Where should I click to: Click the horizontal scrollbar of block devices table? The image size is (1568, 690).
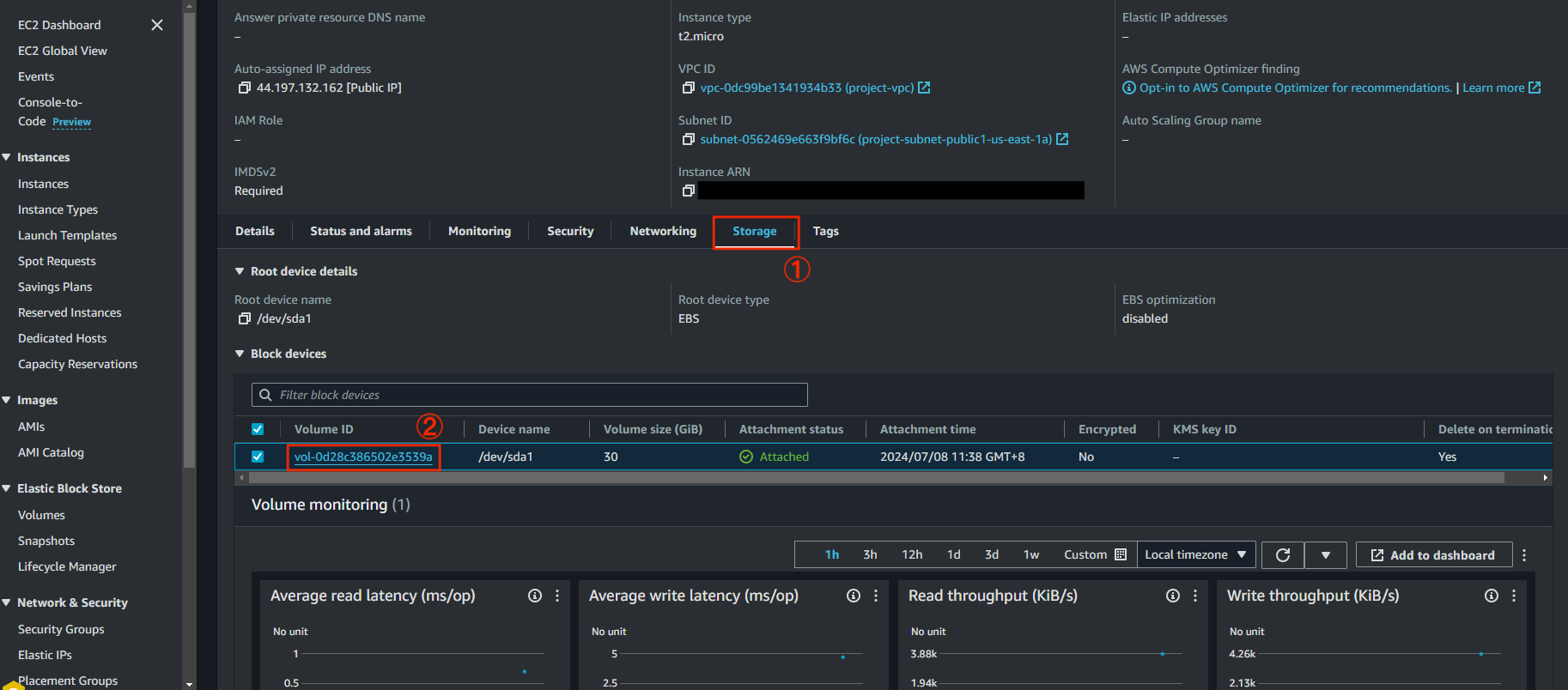pos(876,477)
